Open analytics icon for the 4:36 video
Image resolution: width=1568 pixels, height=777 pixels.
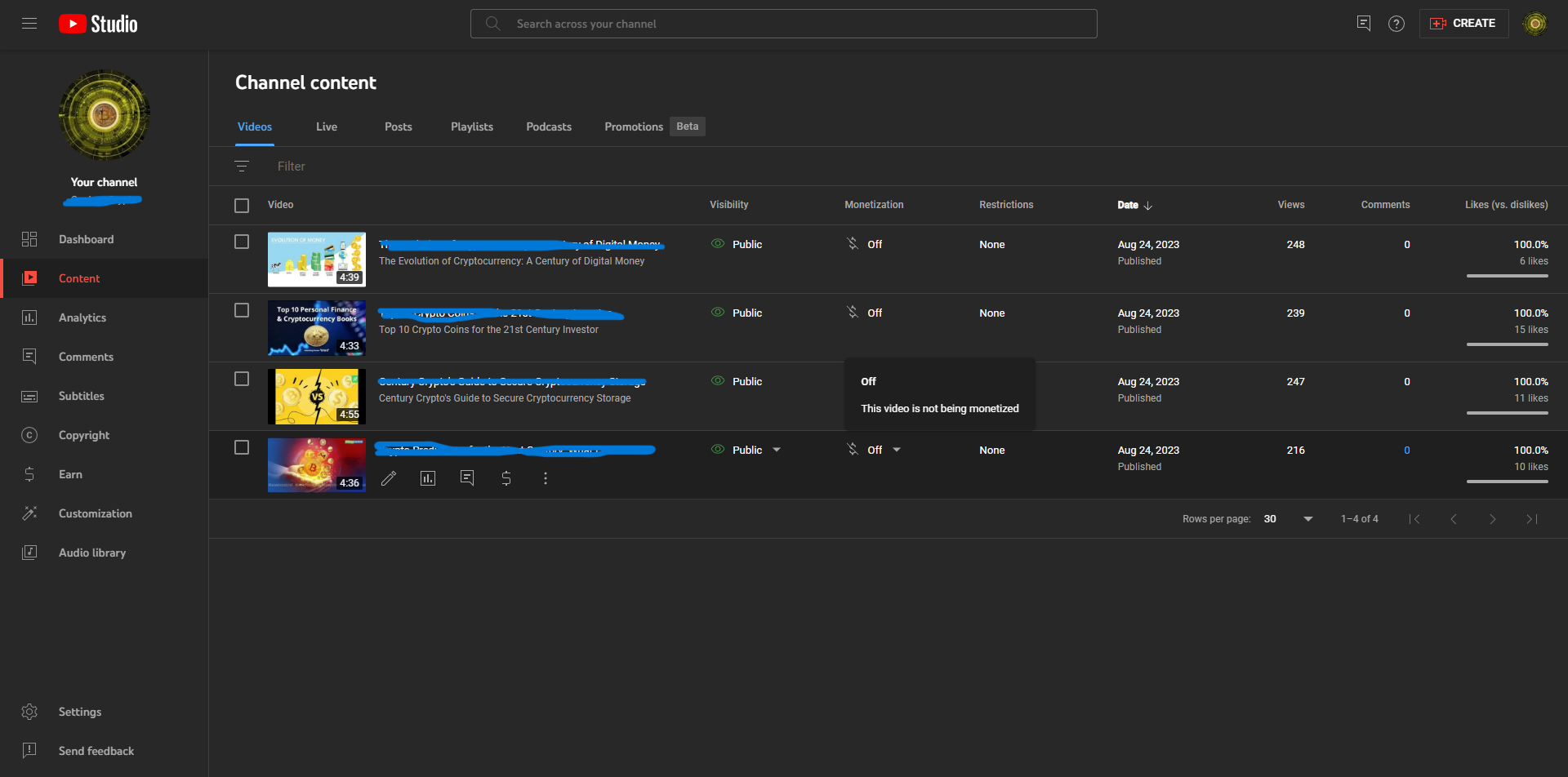[x=428, y=478]
